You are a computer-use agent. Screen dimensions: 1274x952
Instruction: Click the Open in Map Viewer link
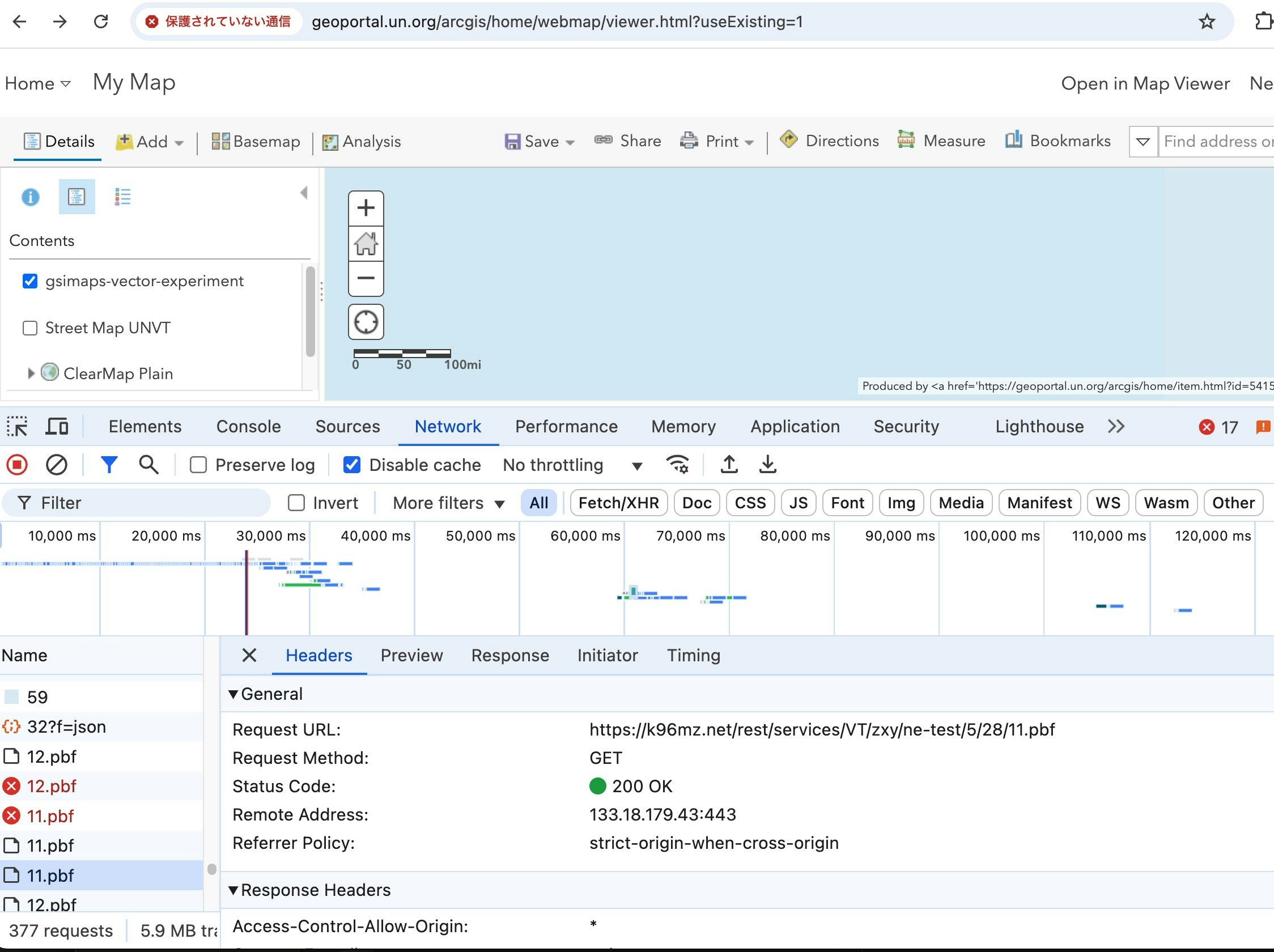1145,83
